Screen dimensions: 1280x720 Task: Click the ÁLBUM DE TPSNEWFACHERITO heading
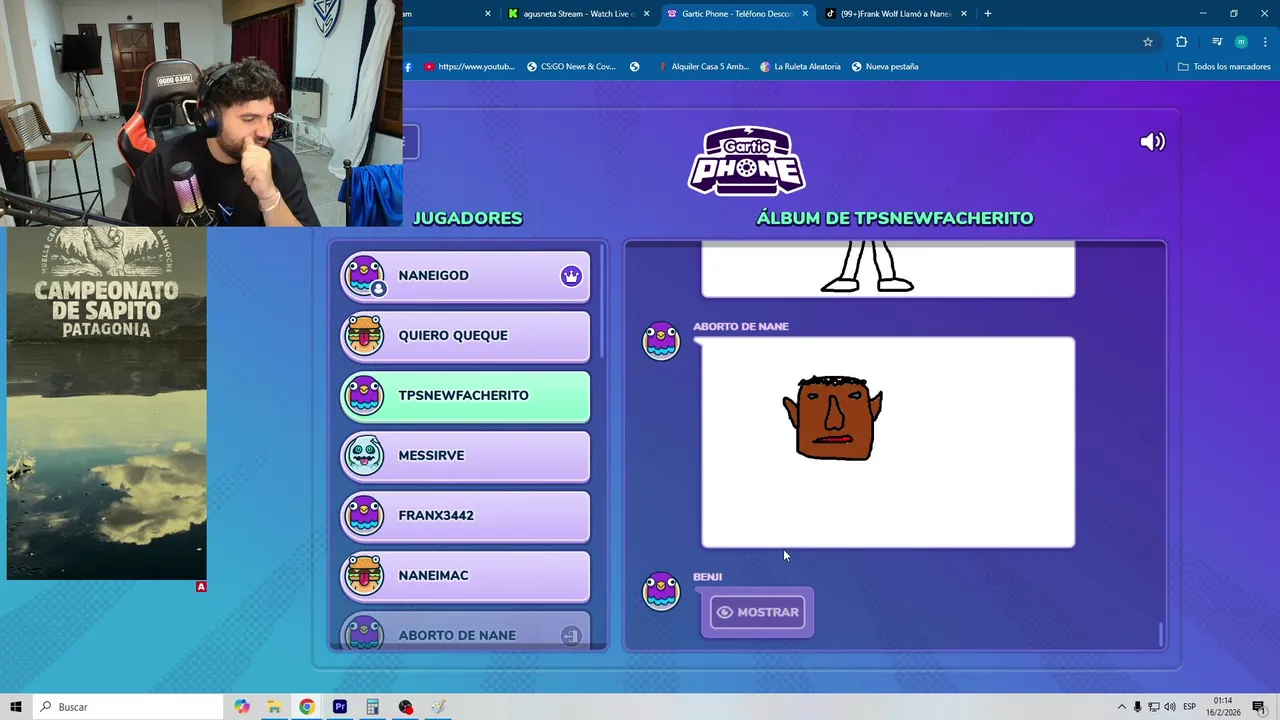point(895,218)
